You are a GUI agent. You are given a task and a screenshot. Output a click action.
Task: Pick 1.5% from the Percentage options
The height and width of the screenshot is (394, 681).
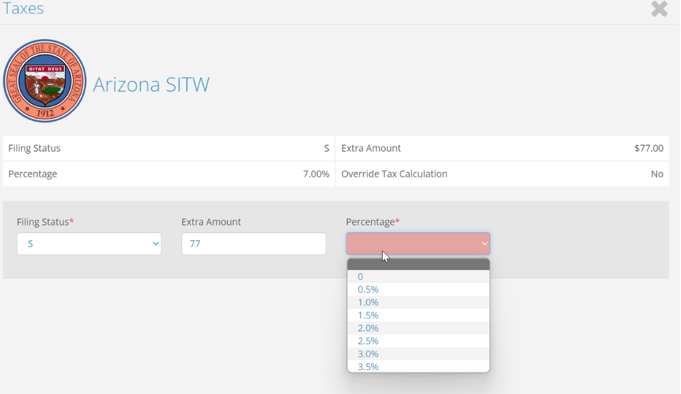(x=418, y=315)
